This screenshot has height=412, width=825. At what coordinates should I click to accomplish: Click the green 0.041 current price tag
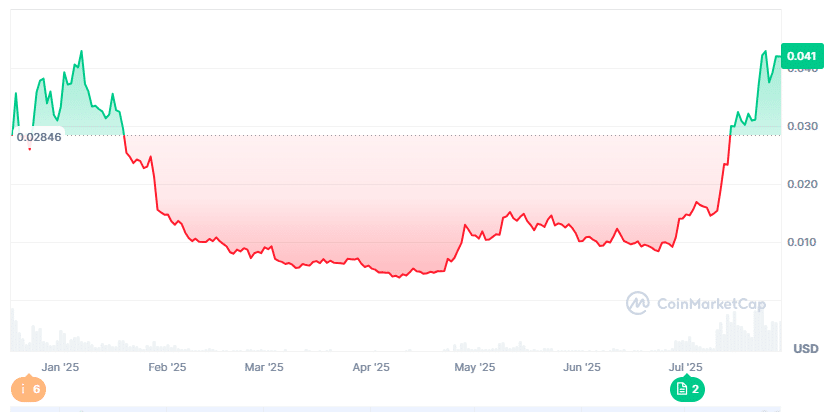(802, 57)
